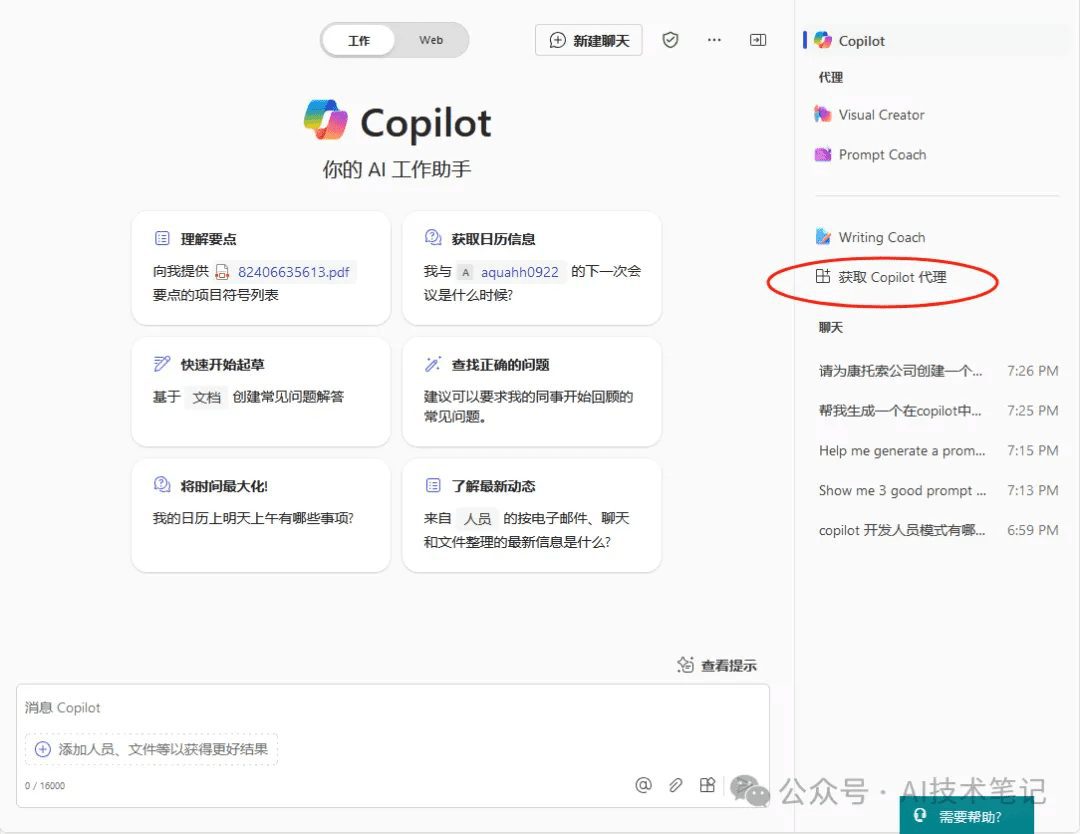Image resolution: width=1080 pixels, height=834 pixels.
Task: Click the 获取日历信息 chat icon
Action: tap(433, 238)
